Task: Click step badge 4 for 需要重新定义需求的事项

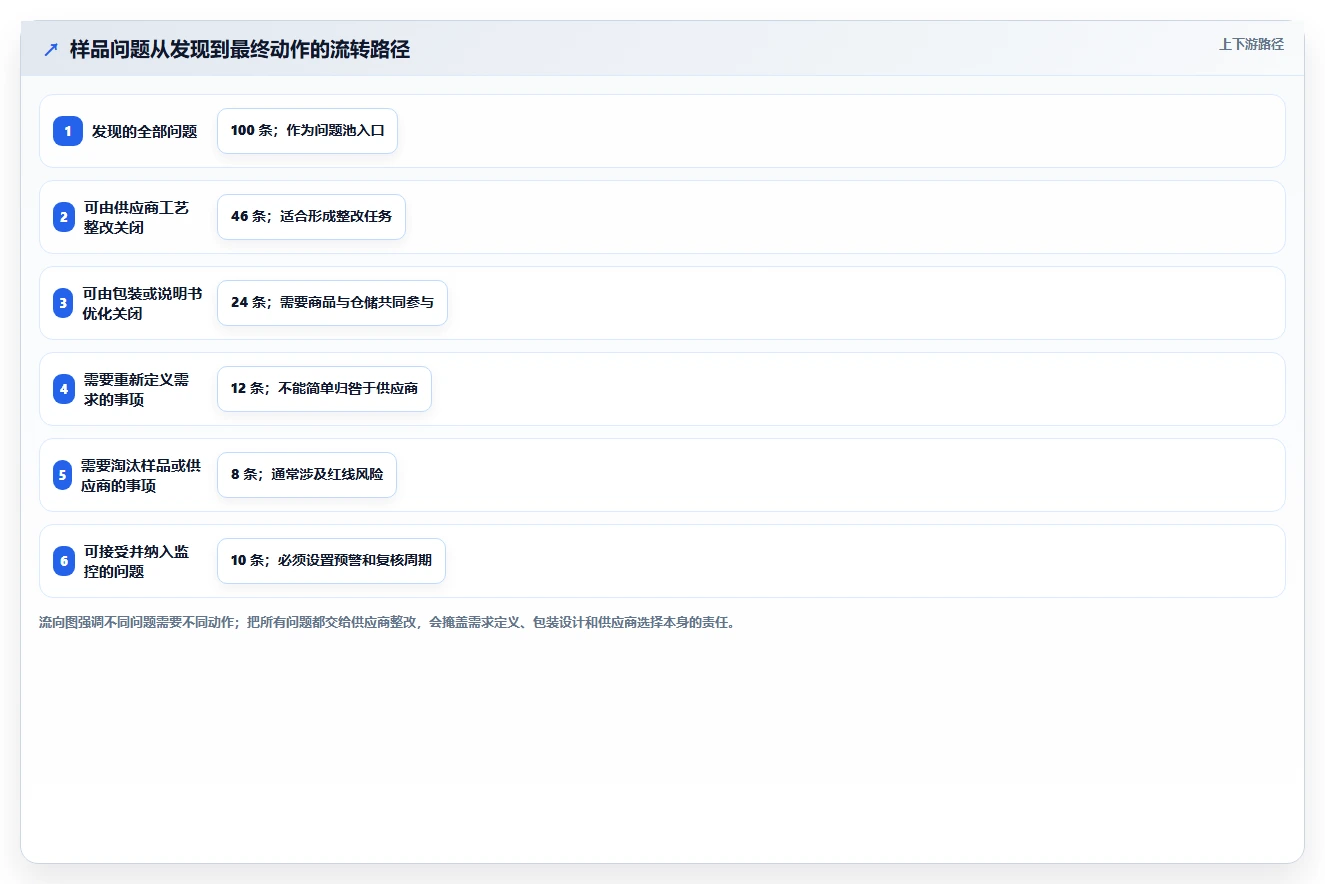Action: click(64, 389)
